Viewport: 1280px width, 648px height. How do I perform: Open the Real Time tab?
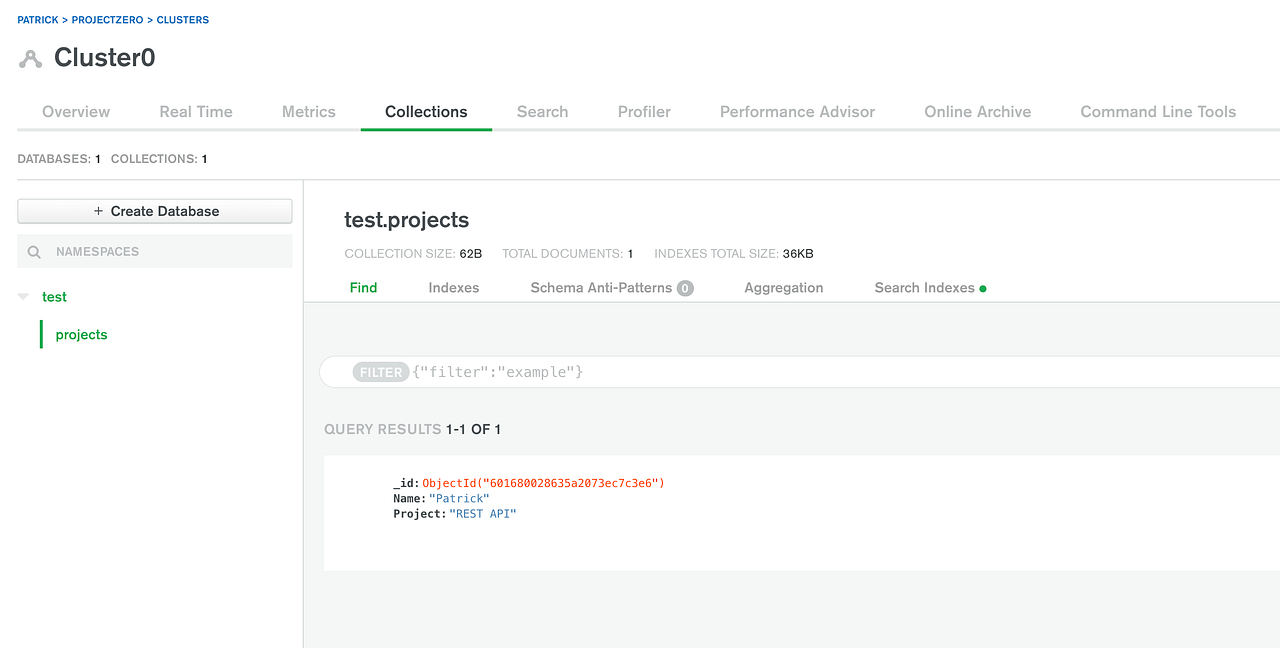tap(195, 111)
